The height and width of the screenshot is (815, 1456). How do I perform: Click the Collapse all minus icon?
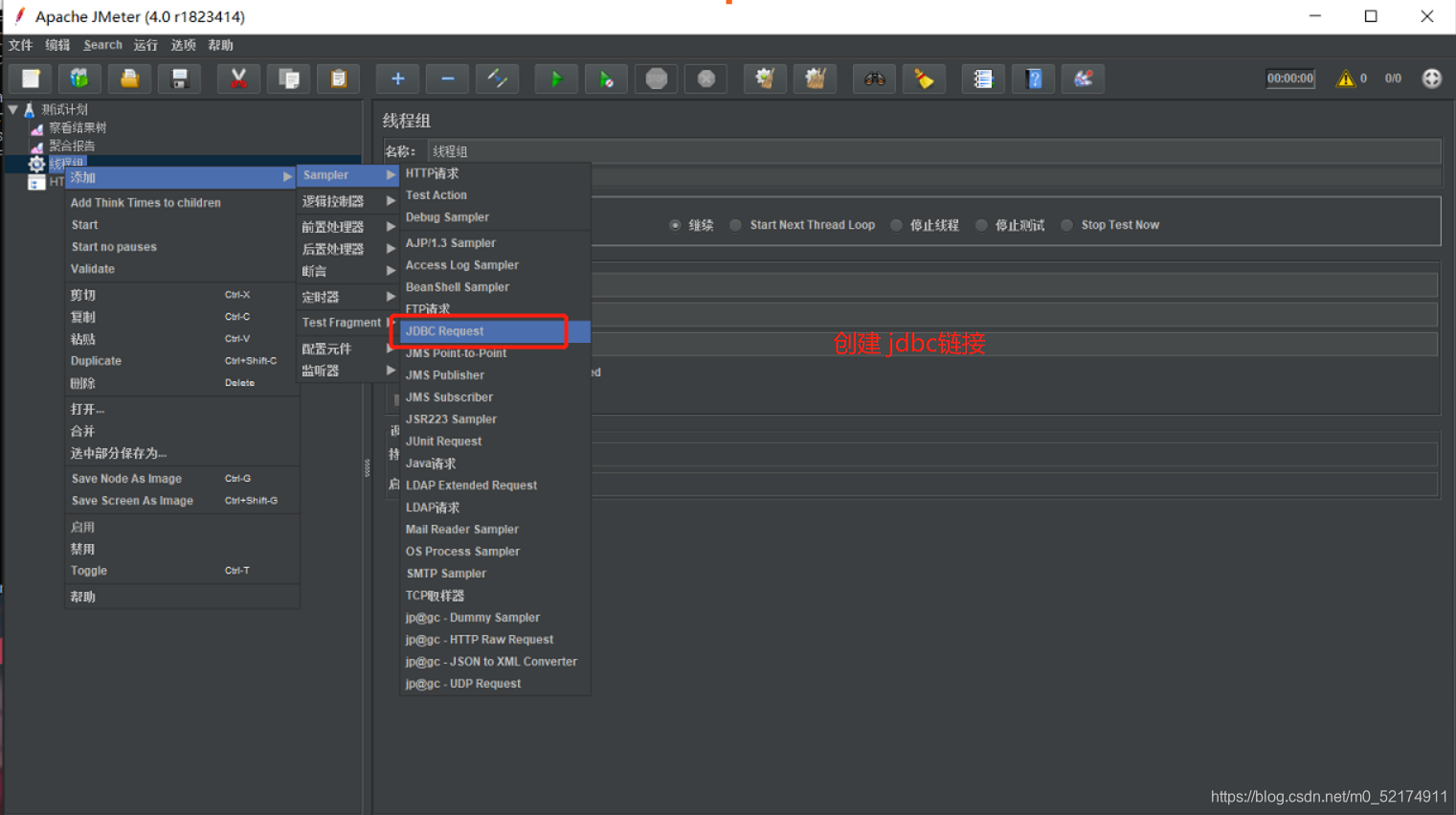pyautogui.click(x=447, y=79)
